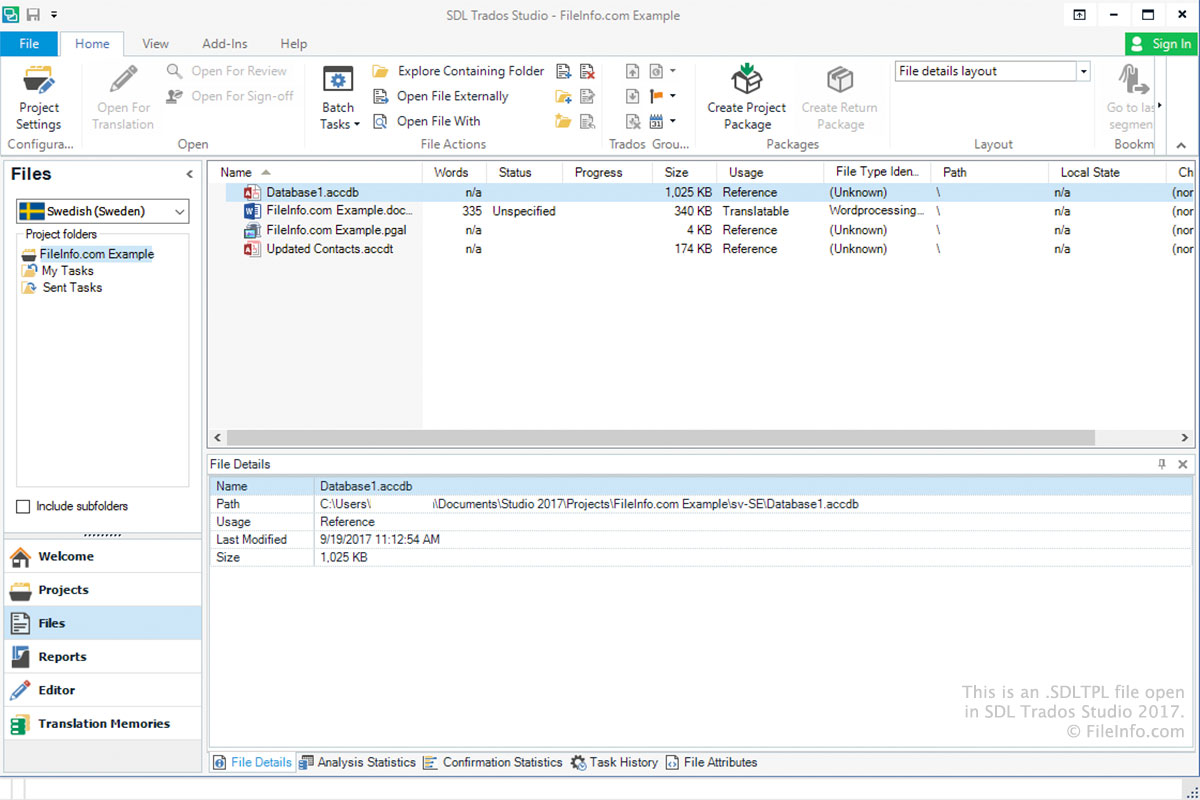This screenshot has height=800, width=1200.
Task: Click the document with blue plus icon
Action: coord(564,71)
